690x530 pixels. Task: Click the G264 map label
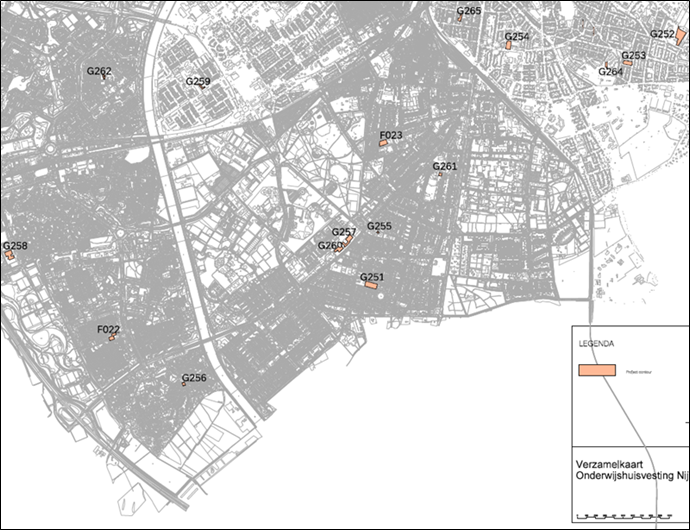pos(610,72)
